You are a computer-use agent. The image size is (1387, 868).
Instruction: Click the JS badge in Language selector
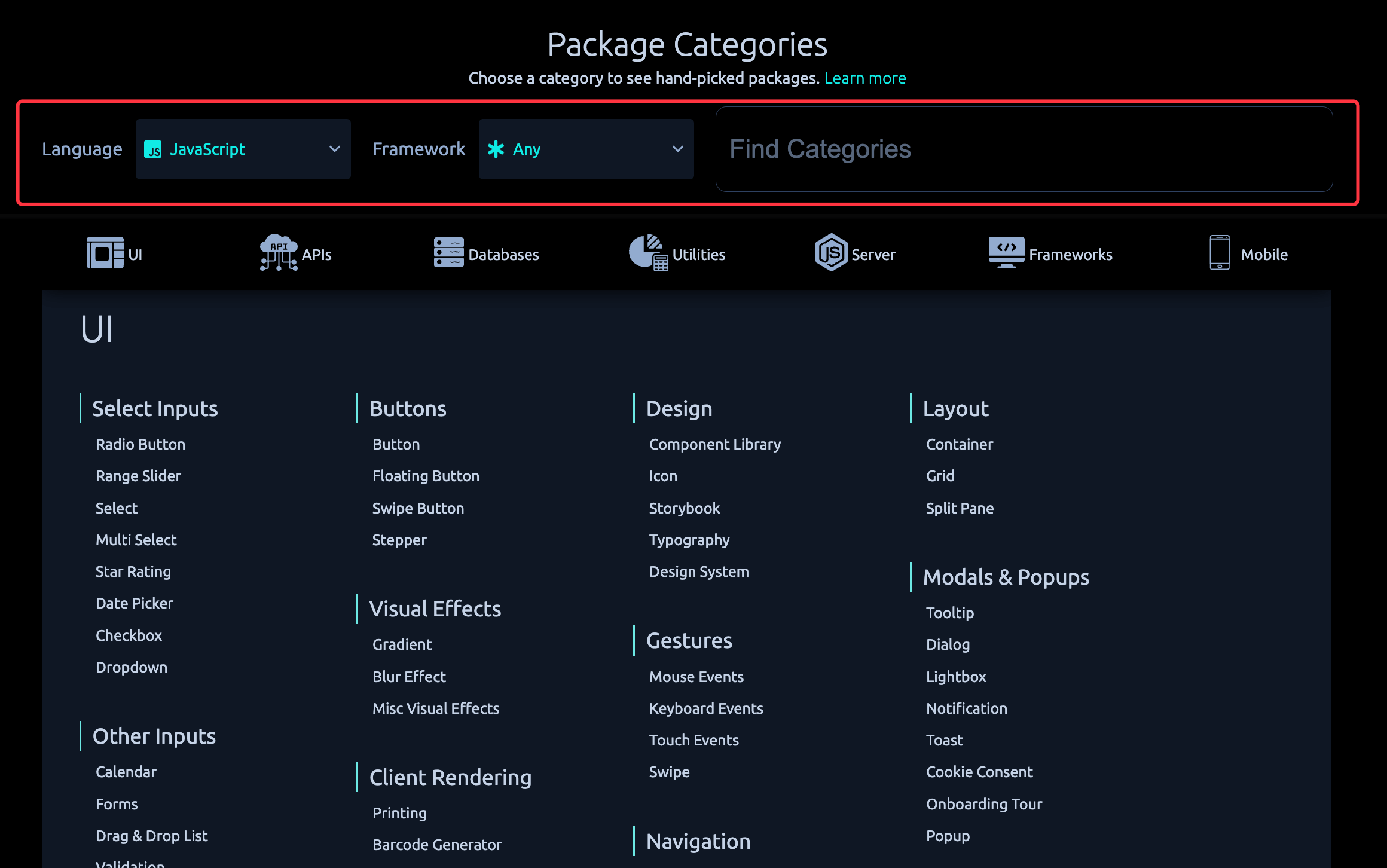pos(153,149)
